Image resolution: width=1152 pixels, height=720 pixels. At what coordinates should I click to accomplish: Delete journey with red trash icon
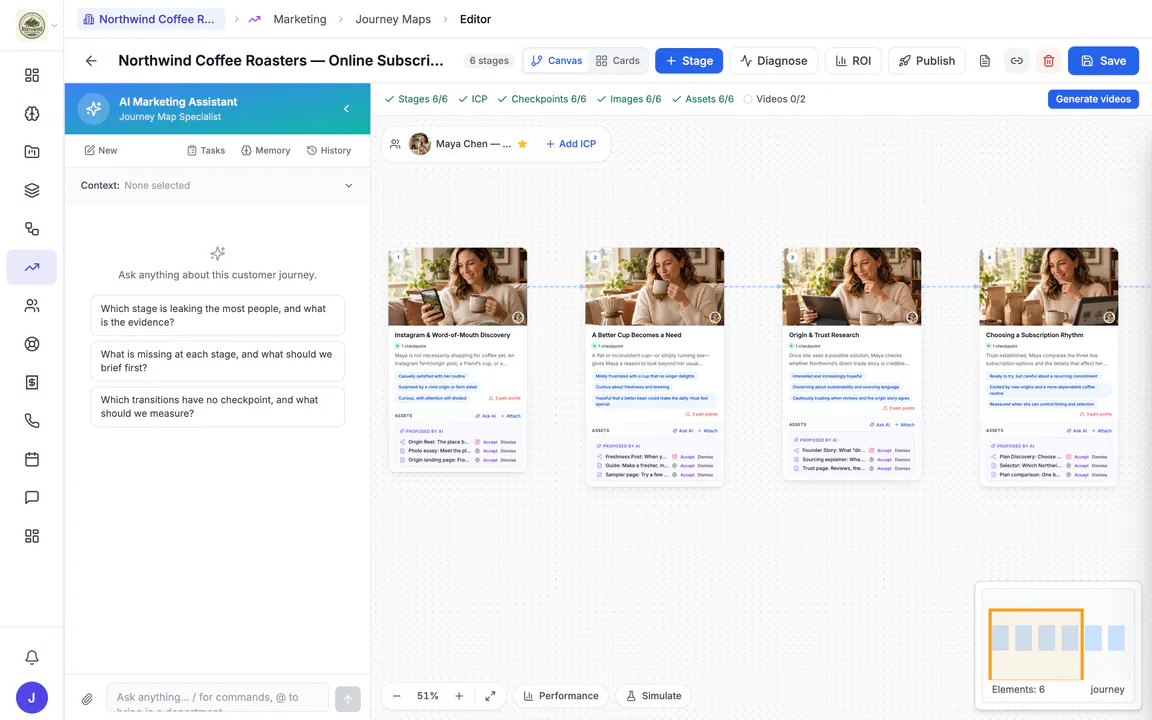pyautogui.click(x=1048, y=61)
